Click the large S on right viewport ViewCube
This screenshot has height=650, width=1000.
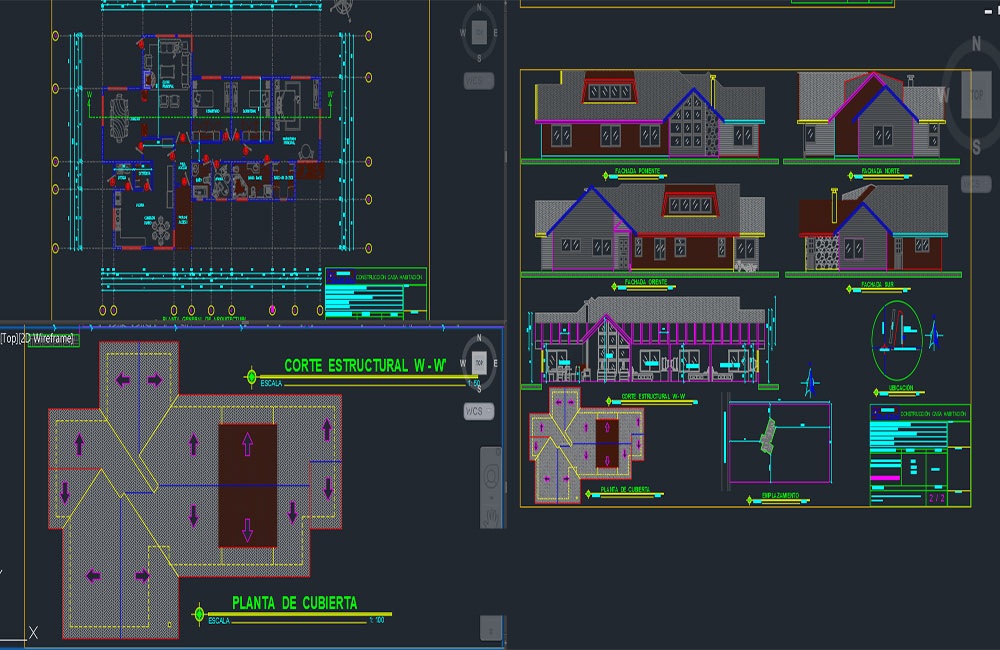click(x=976, y=147)
